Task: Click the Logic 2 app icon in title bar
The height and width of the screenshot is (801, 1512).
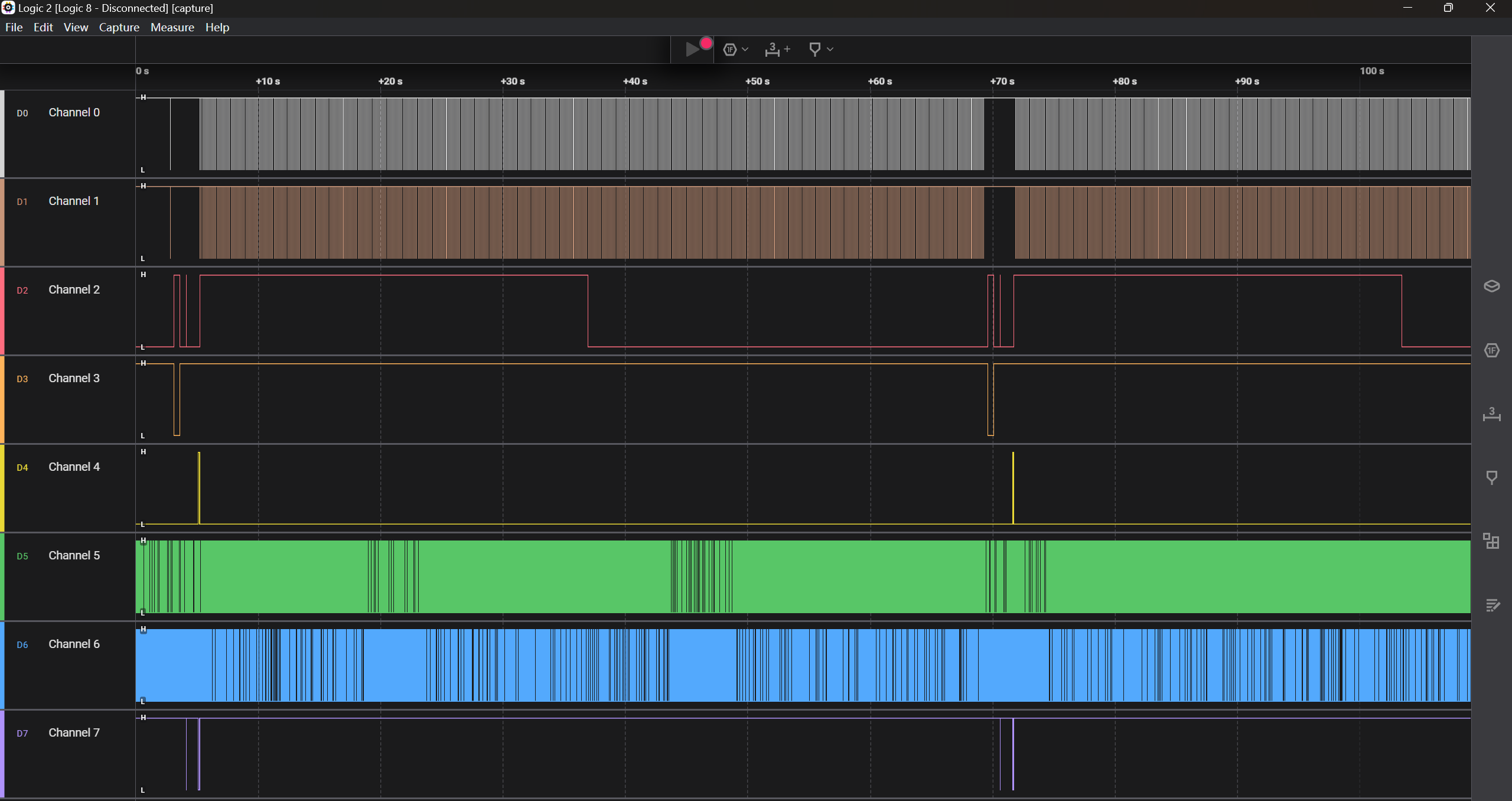Action: [8, 8]
